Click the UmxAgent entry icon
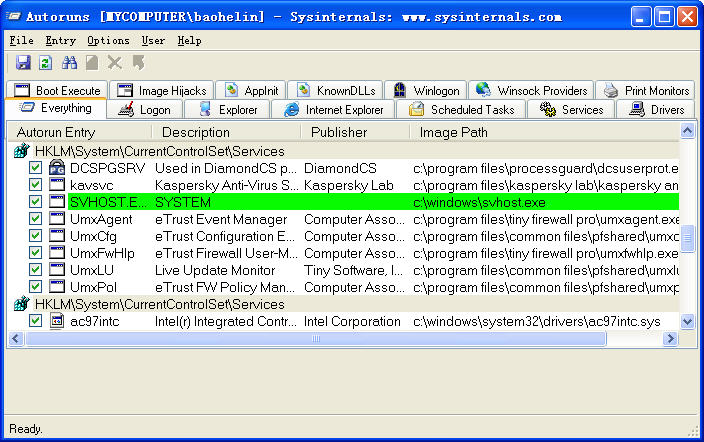 (x=57, y=219)
